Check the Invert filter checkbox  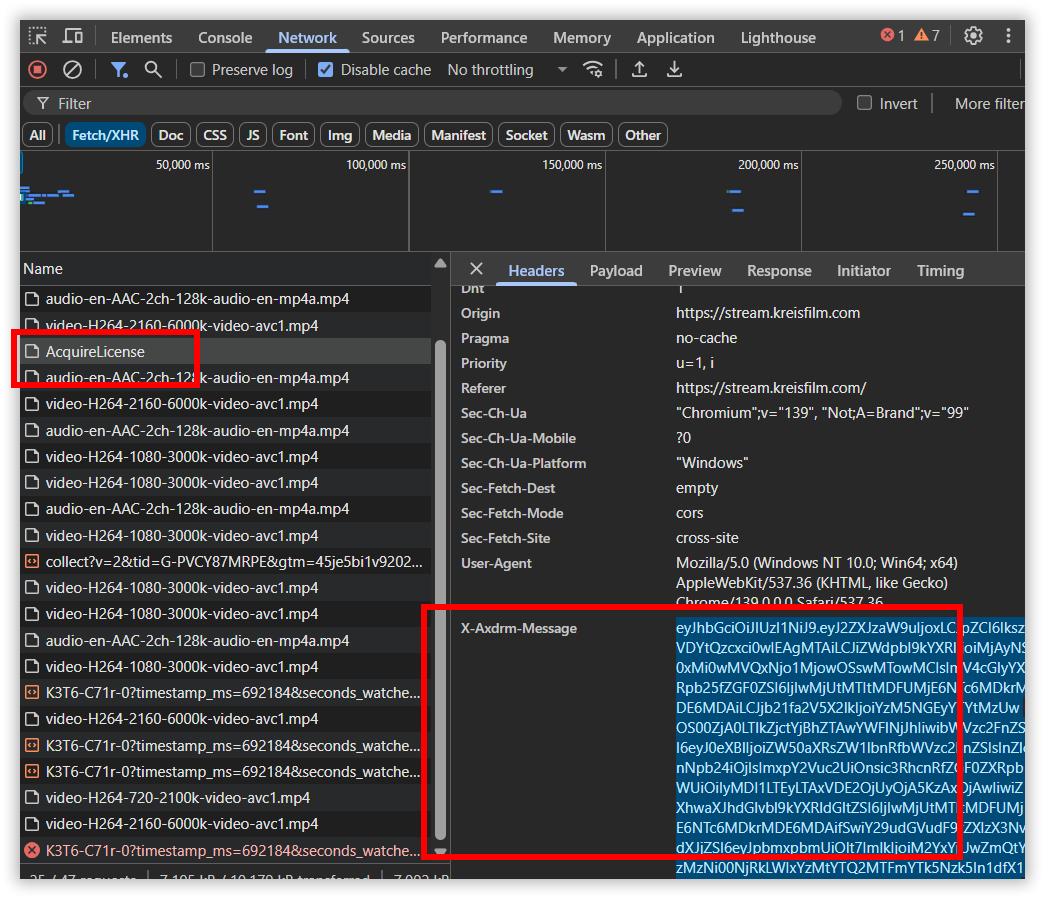[864, 103]
